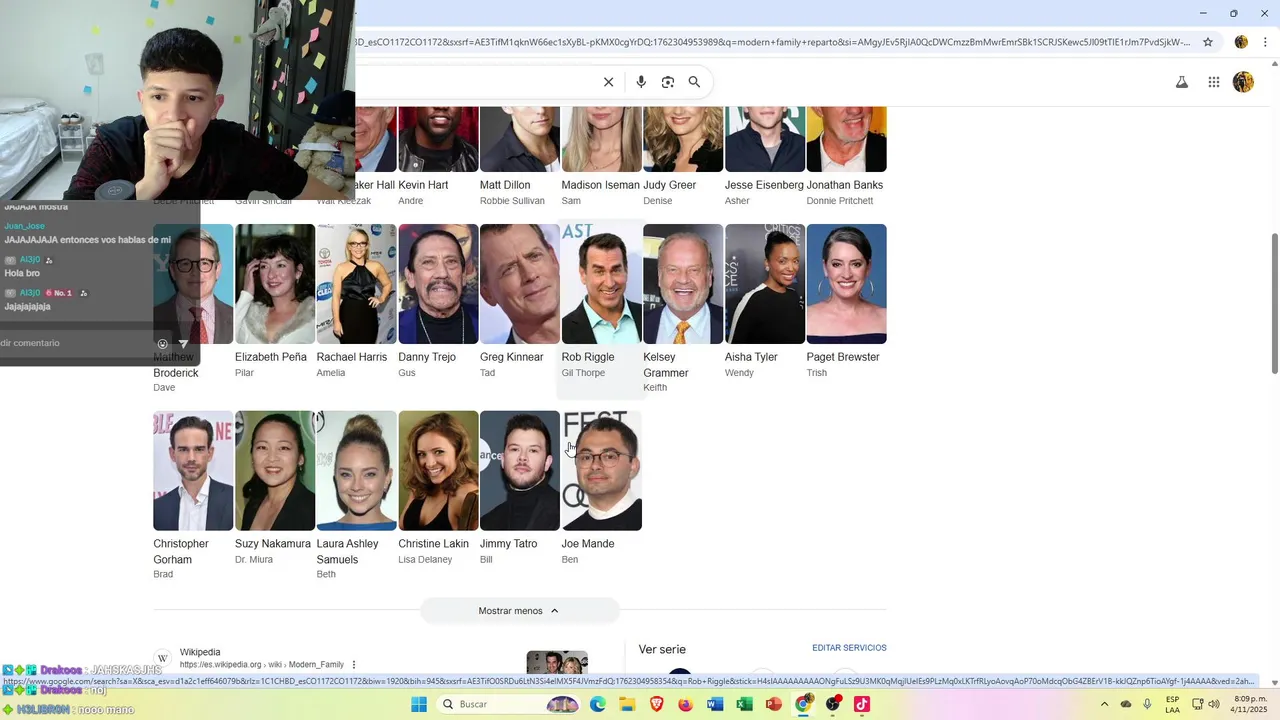Start voice search with the microphone icon
1280x720 pixels.
pyautogui.click(x=641, y=82)
